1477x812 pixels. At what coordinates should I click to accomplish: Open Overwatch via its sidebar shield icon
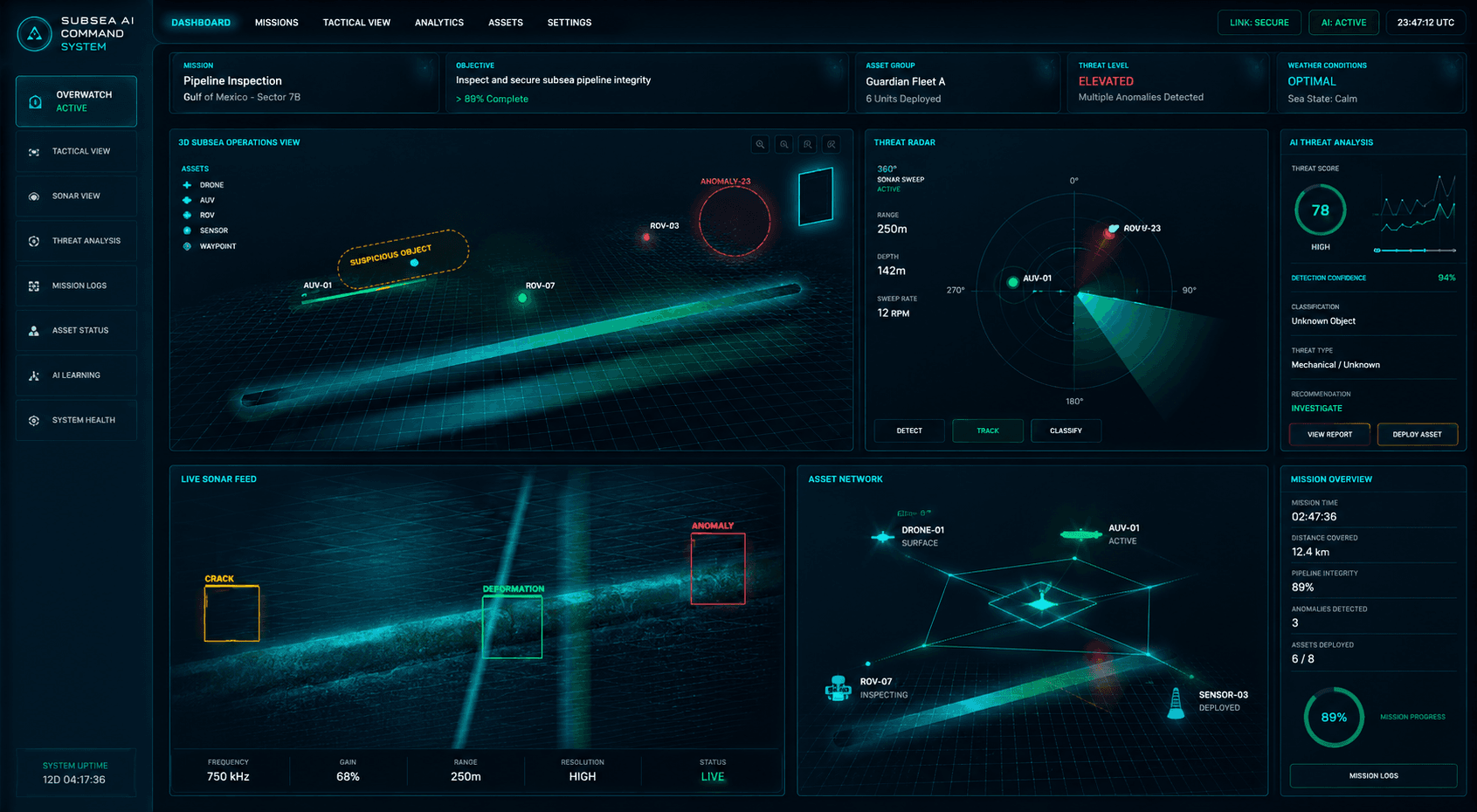[x=35, y=102]
